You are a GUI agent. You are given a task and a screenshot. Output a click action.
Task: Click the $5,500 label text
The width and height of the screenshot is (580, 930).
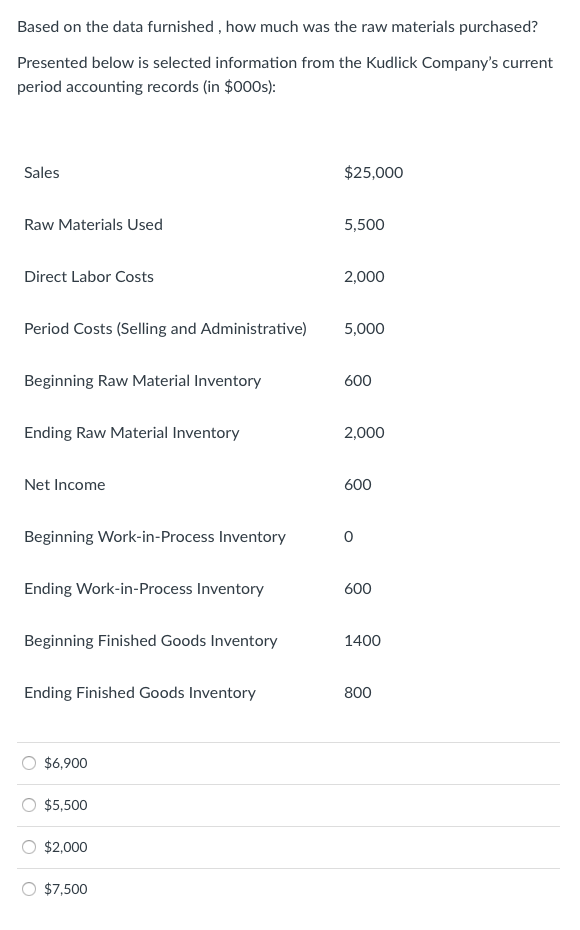pyautogui.click(x=65, y=805)
